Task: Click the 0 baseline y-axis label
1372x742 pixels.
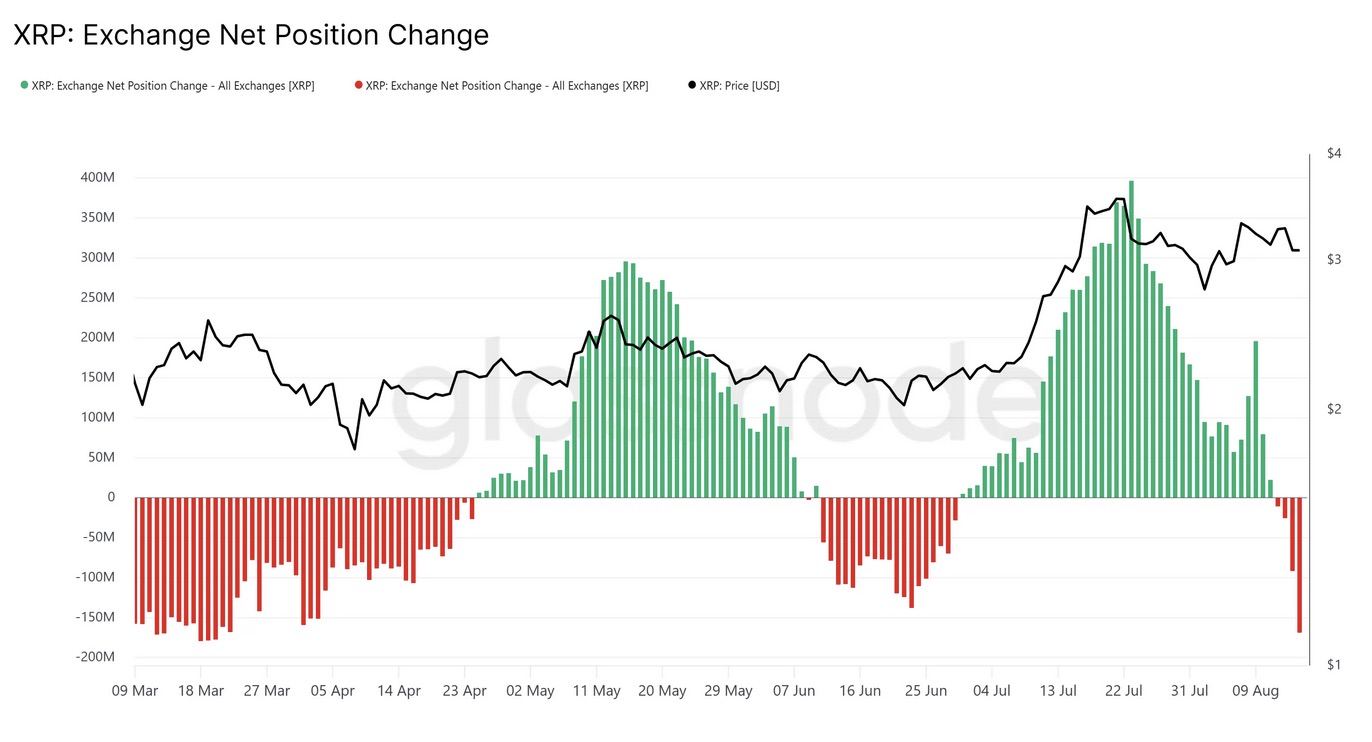Action: pyautogui.click(x=111, y=497)
